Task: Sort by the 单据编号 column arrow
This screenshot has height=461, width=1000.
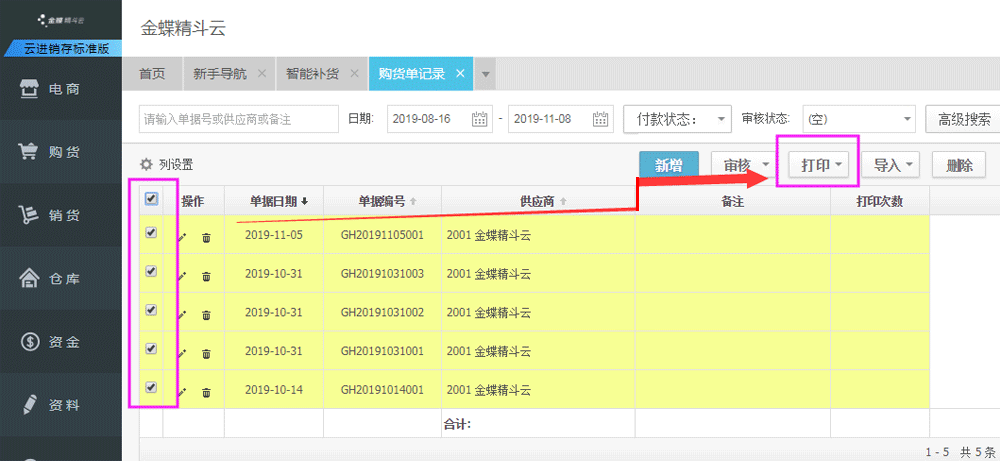Action: click(413, 201)
